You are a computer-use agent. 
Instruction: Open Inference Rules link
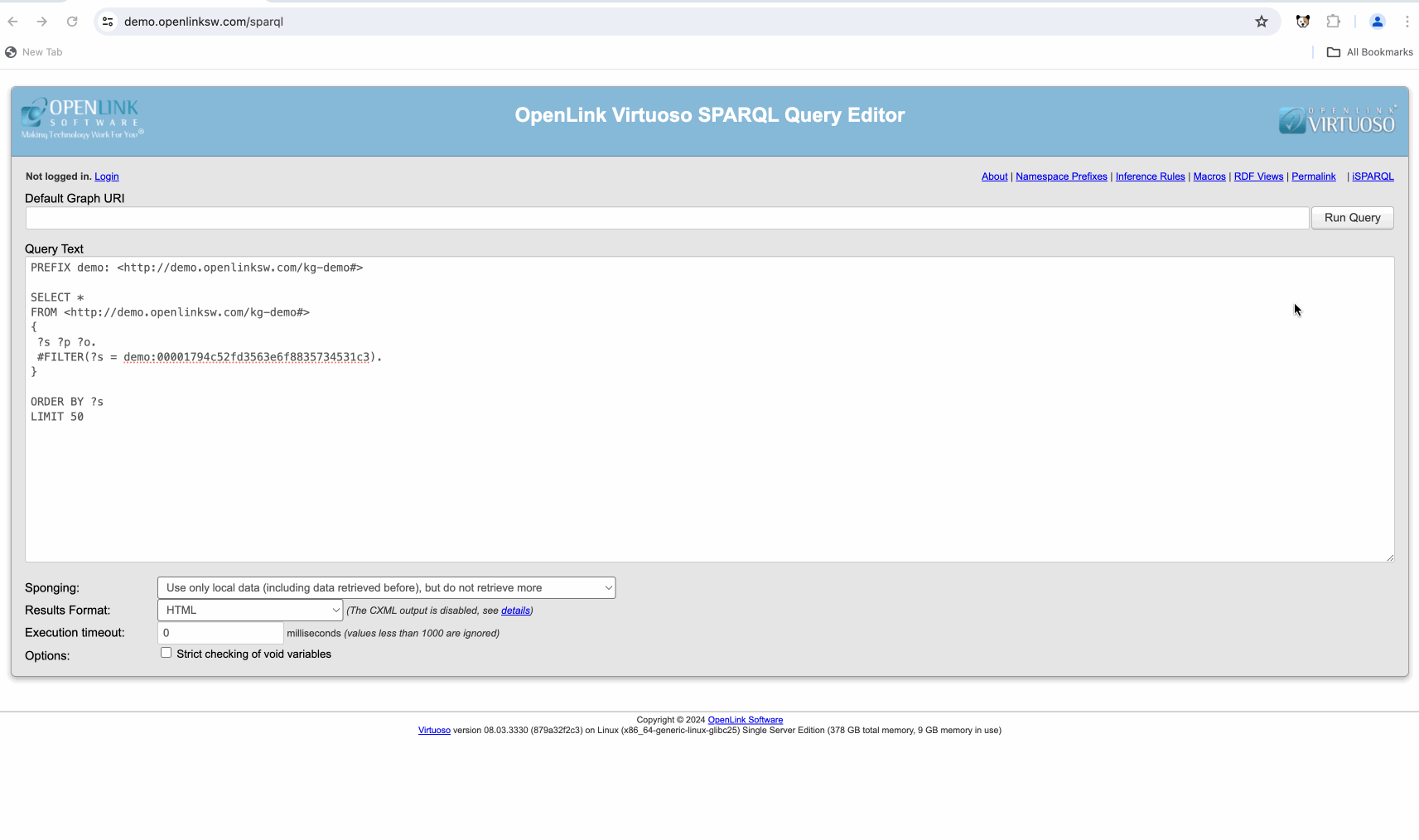coord(1150,176)
